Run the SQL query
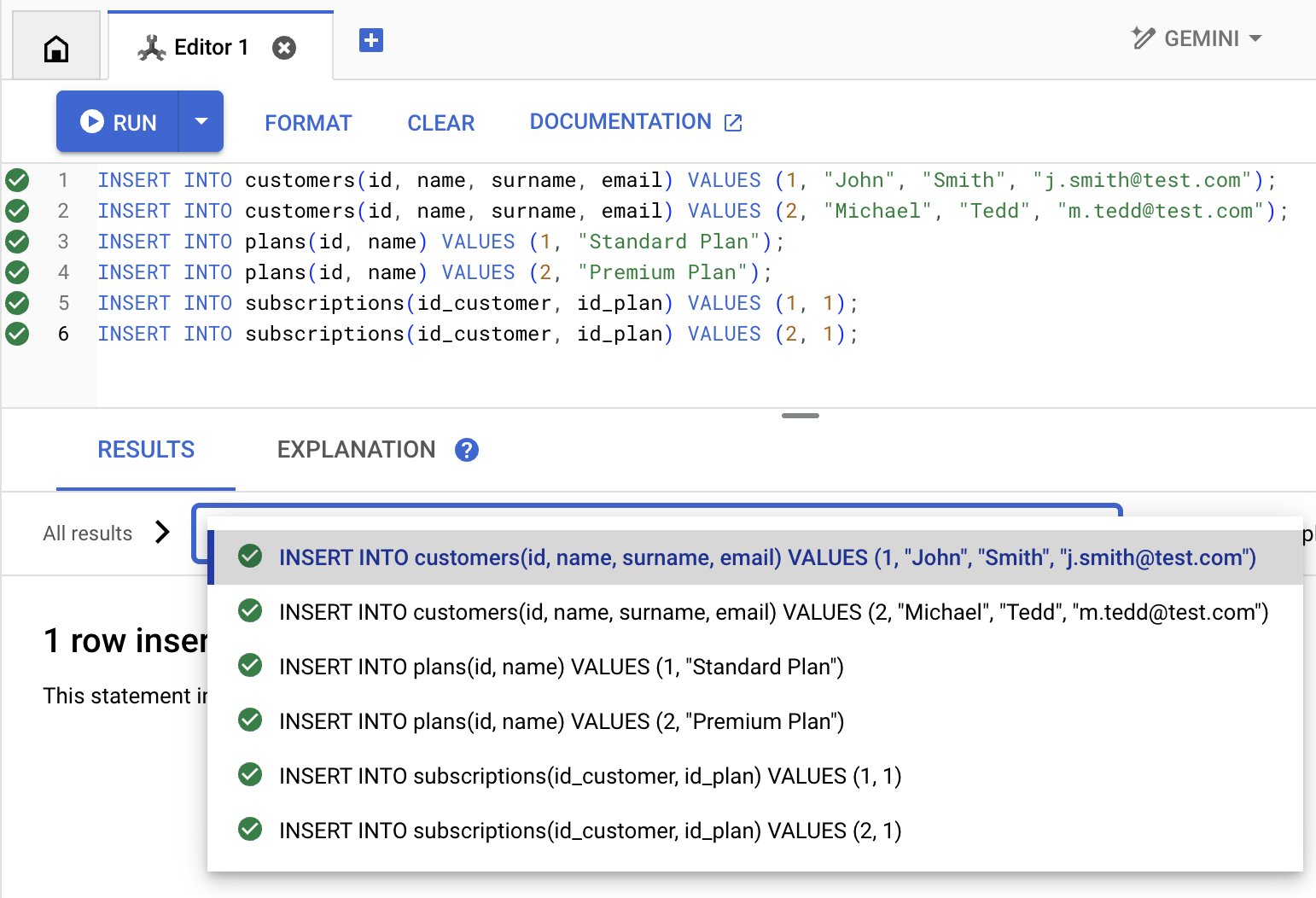 [119, 122]
